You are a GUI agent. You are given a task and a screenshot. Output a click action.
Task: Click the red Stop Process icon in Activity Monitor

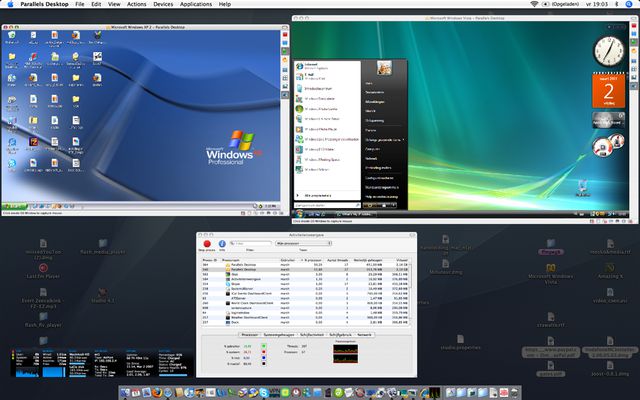tap(207, 244)
